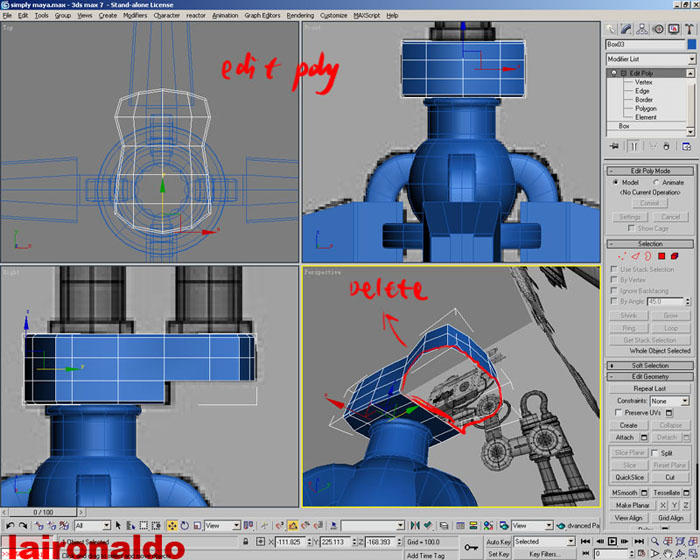Open the Utilities hammer panel icon
This screenshot has width=700, height=560.
tap(687, 28)
